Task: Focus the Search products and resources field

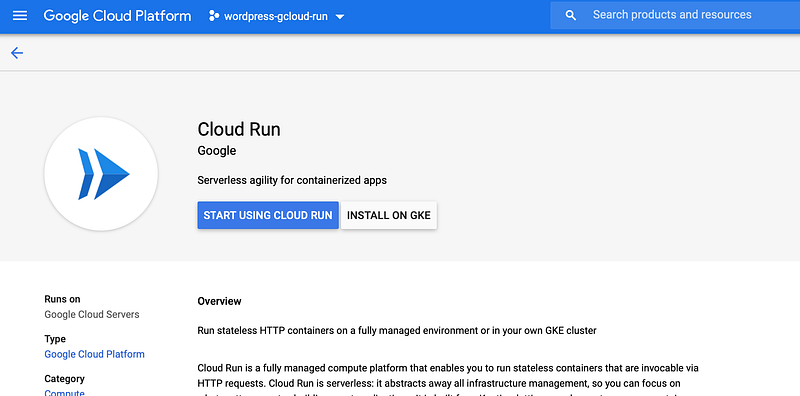Action: point(675,15)
